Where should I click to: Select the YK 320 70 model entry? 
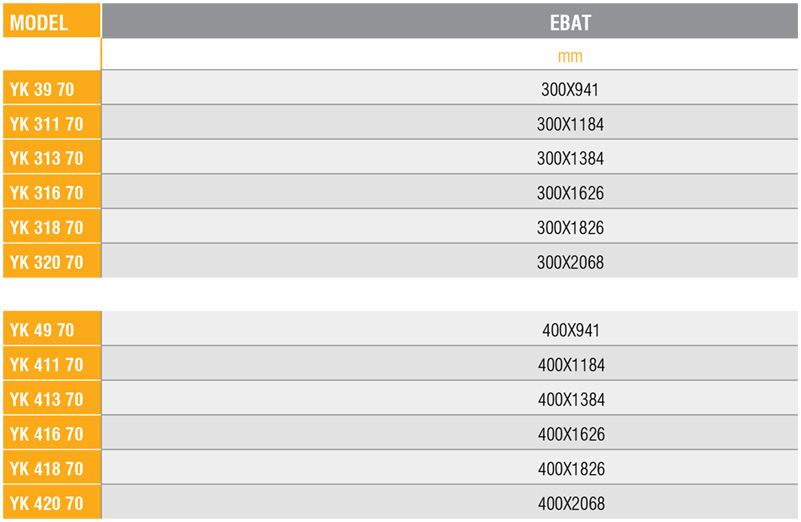(x=52, y=262)
